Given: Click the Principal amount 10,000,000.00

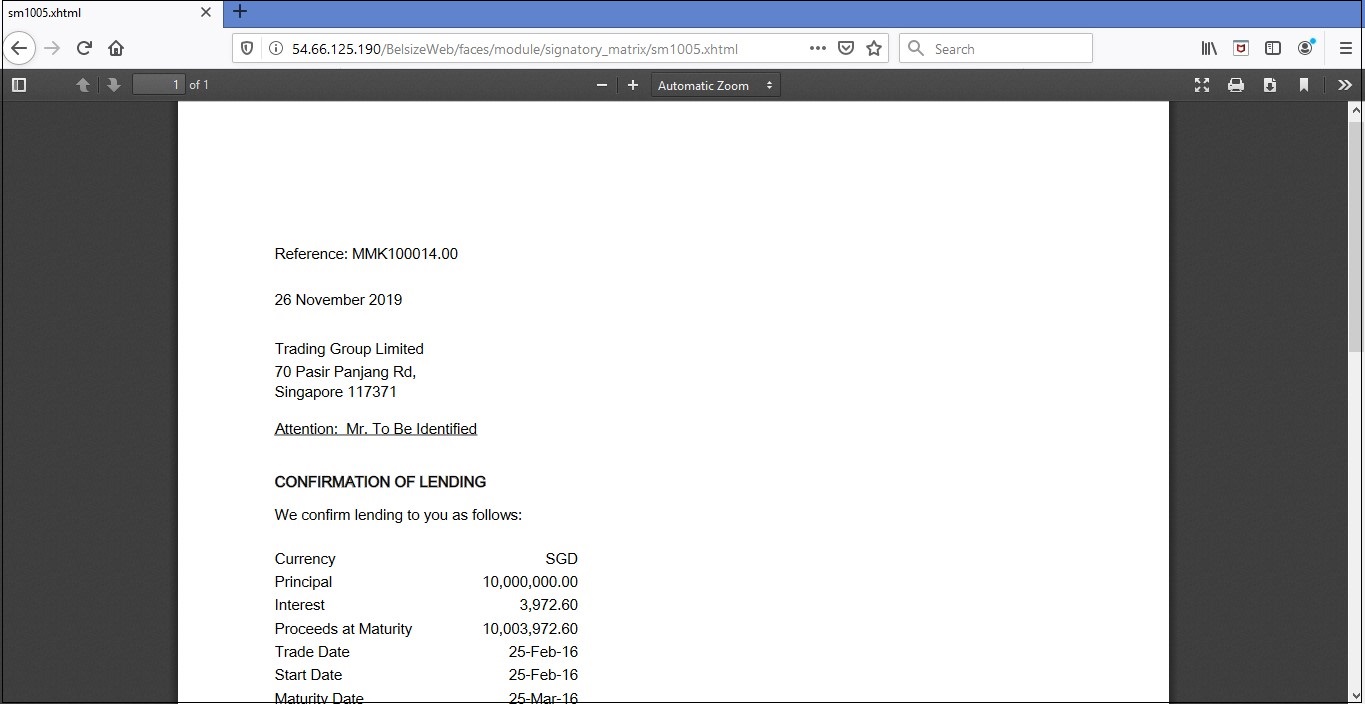Looking at the screenshot, I should (530, 582).
